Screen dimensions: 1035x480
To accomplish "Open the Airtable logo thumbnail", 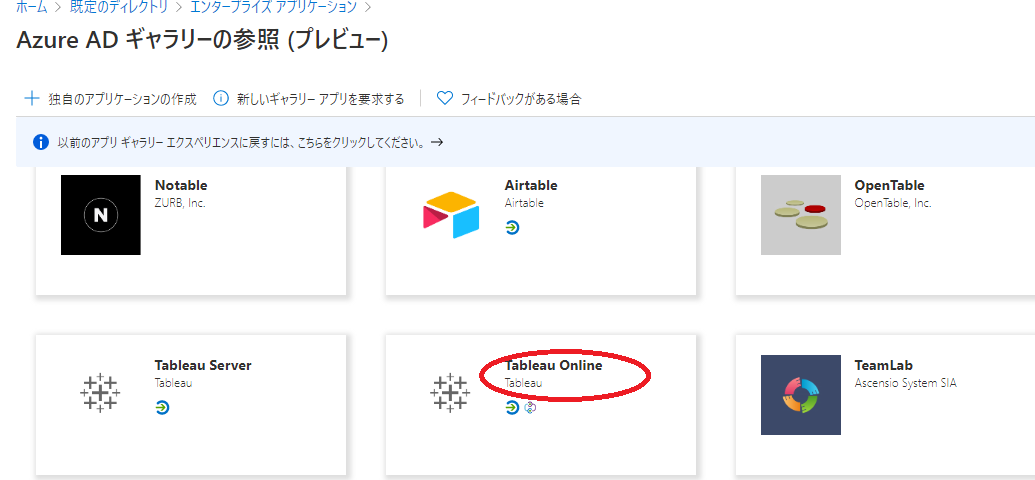I will (451, 215).
